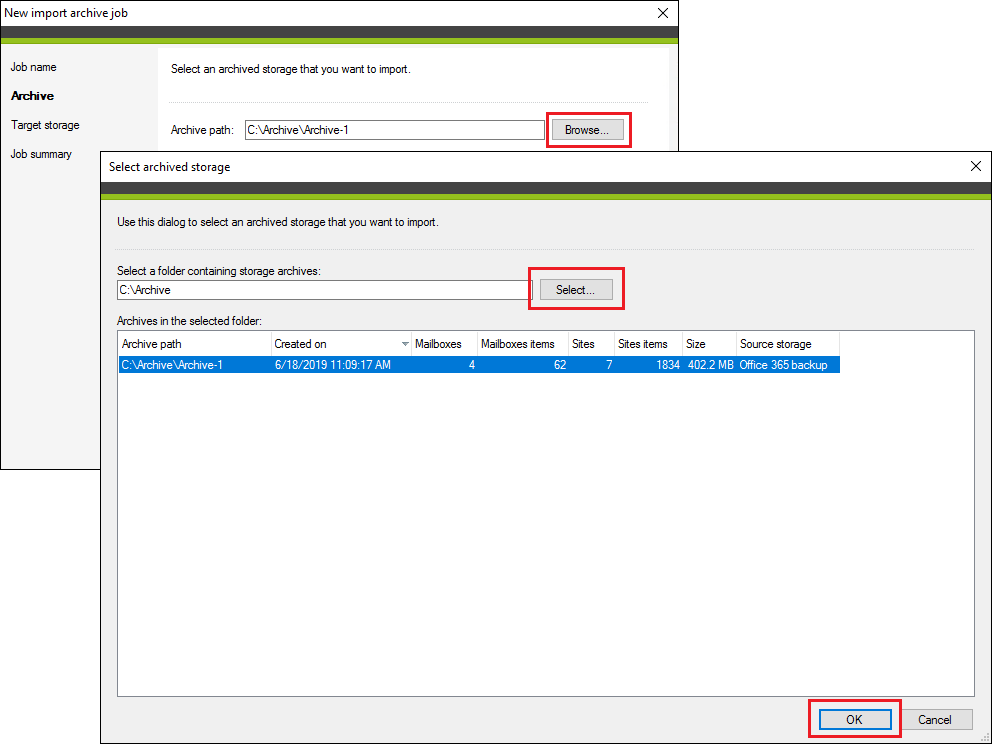Cancel the Select archived storage dialog
The height and width of the screenshot is (744, 992).
pos(934,719)
